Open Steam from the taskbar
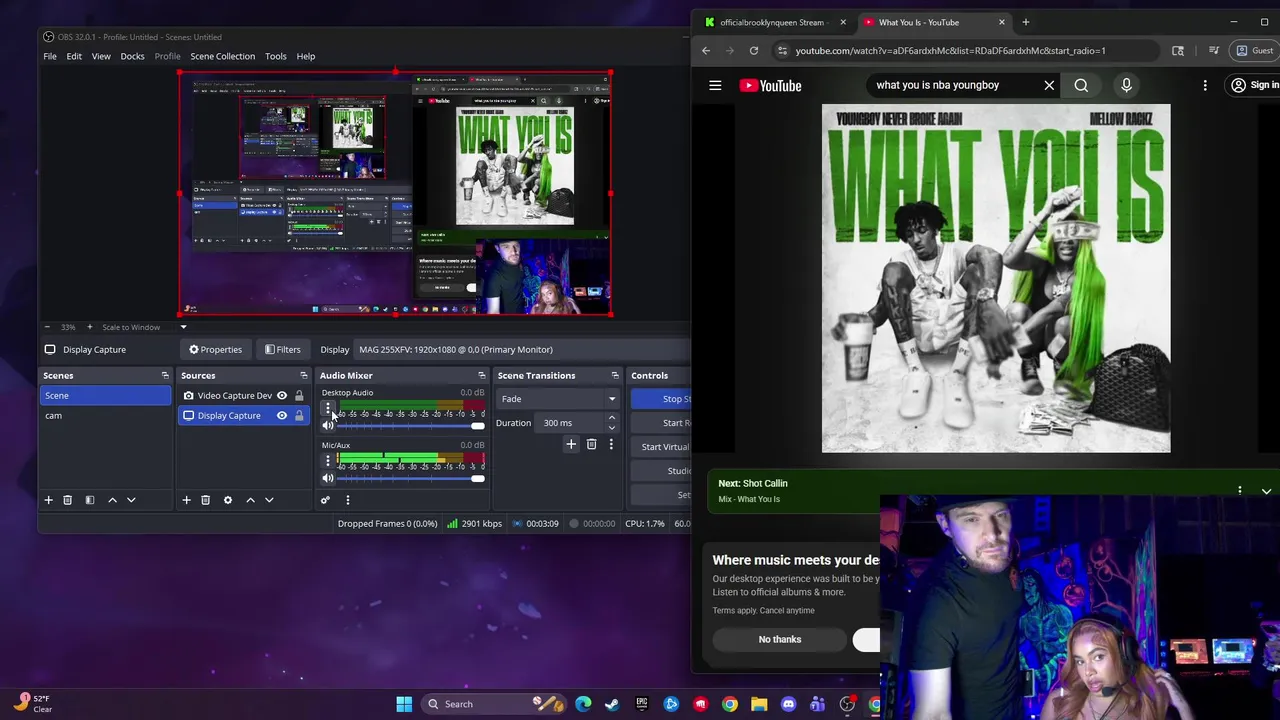This screenshot has width=1280, height=720. click(x=612, y=704)
